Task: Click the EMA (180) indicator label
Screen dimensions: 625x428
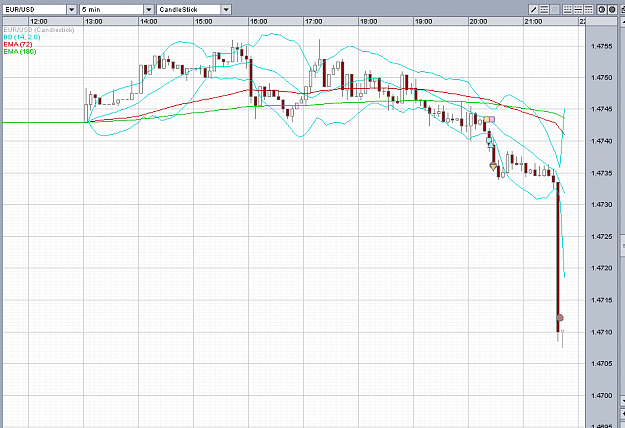Action: (x=20, y=51)
